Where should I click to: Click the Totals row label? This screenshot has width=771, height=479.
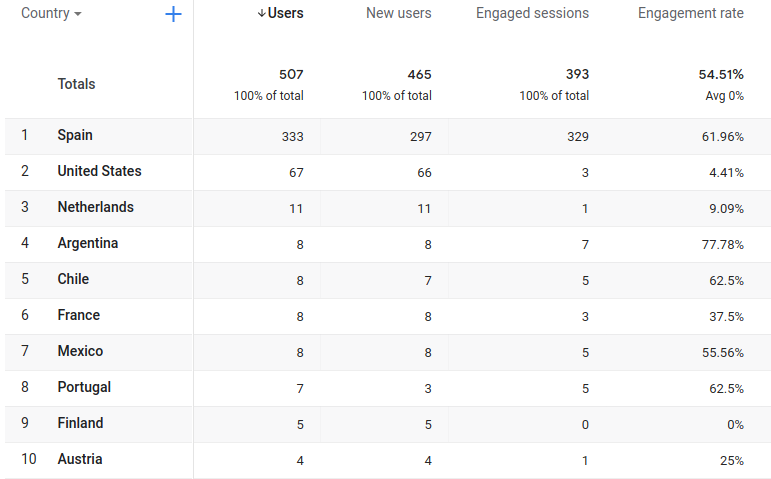pos(77,85)
